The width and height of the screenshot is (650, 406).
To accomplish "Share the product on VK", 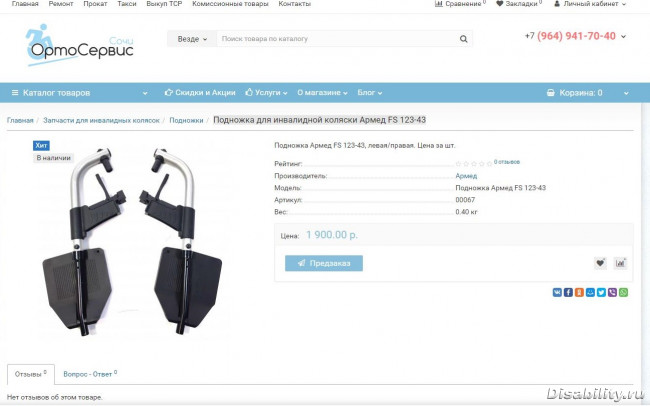I will pyautogui.click(x=557, y=292).
